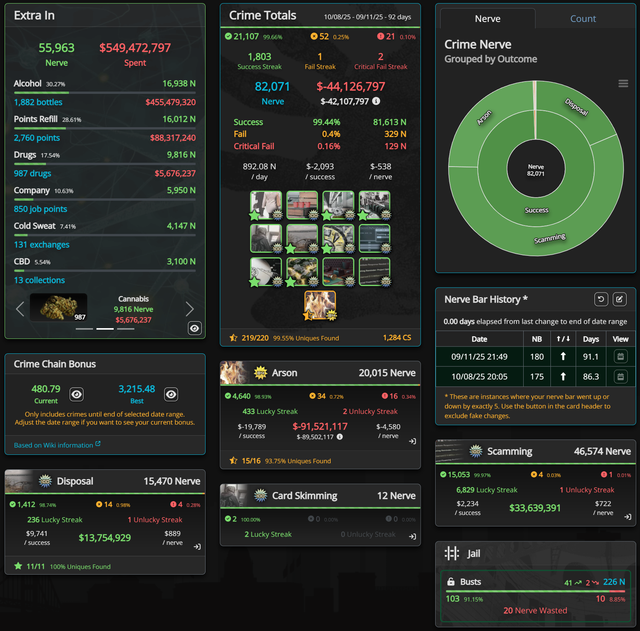The height and width of the screenshot is (631, 640).
Task: Open calendar view for 10/08/25 20:05 row
Action: [620, 376]
